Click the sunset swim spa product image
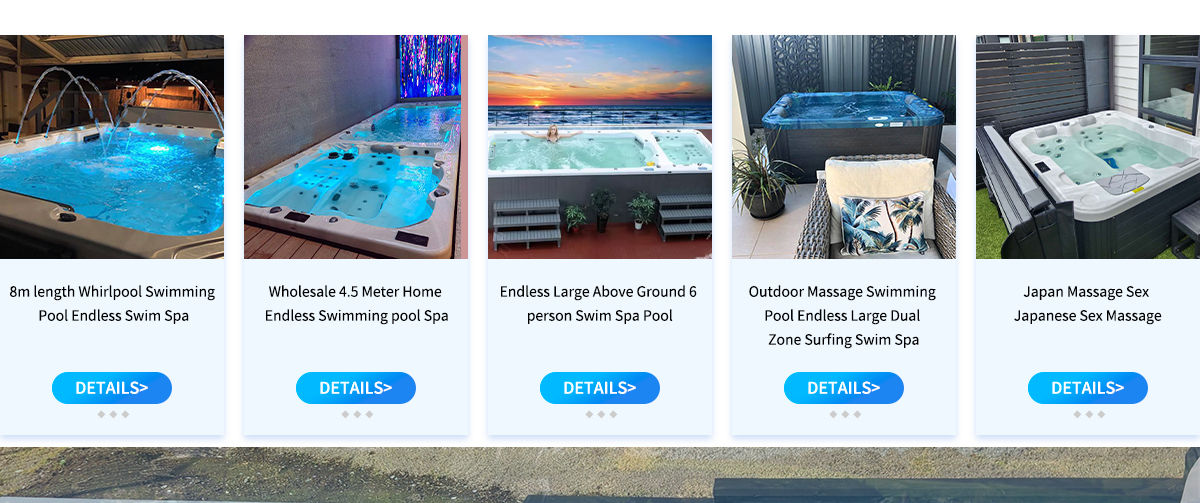The height and width of the screenshot is (503, 1200). pyautogui.click(x=600, y=147)
